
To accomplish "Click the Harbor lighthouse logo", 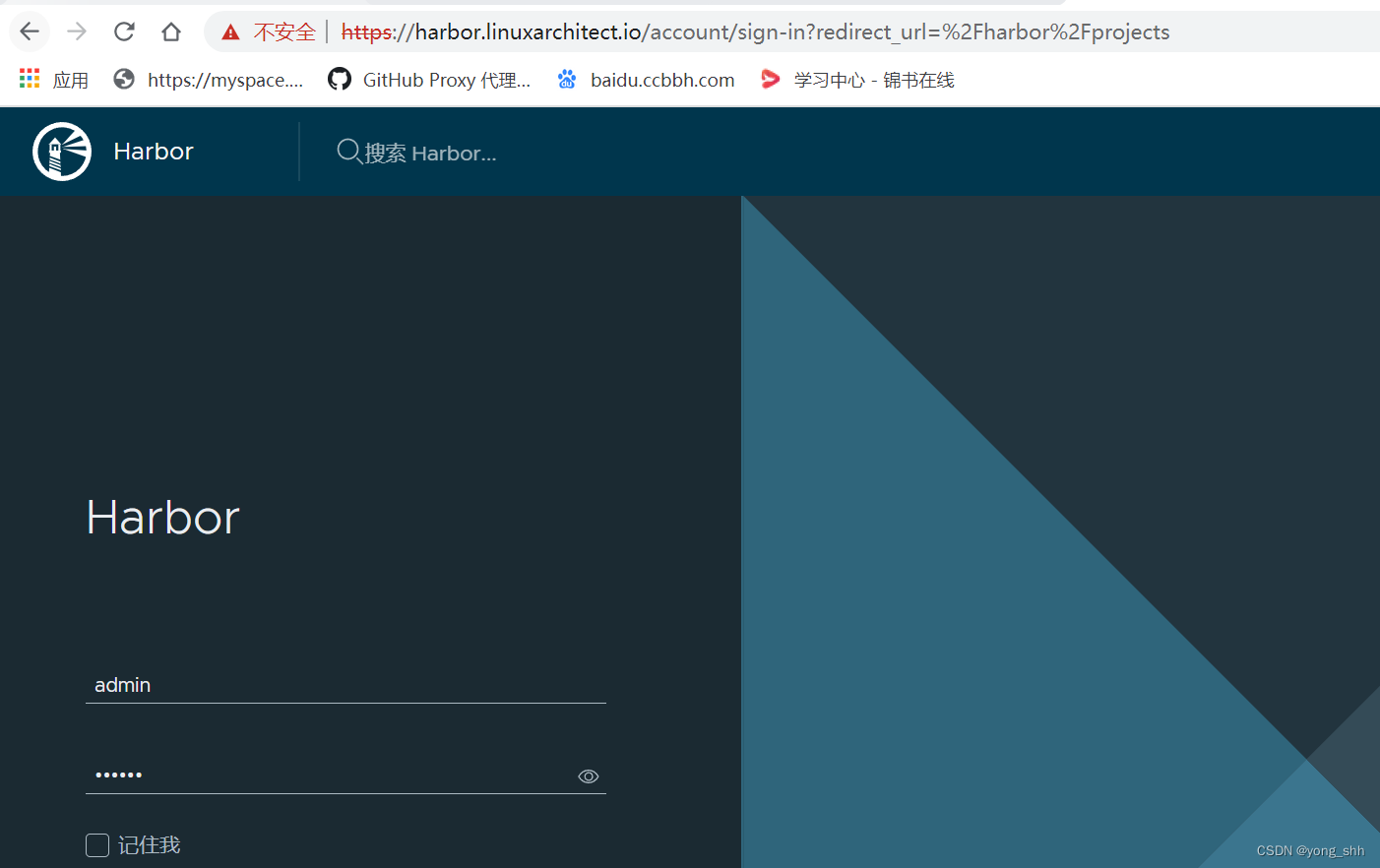I will tap(62, 152).
